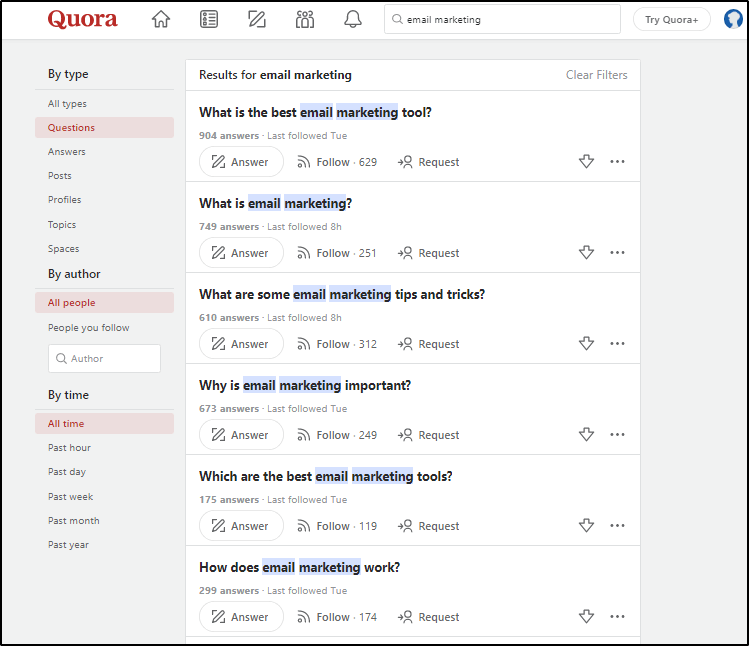Downvote 'What is the best email marketing tool?'

coord(586,162)
